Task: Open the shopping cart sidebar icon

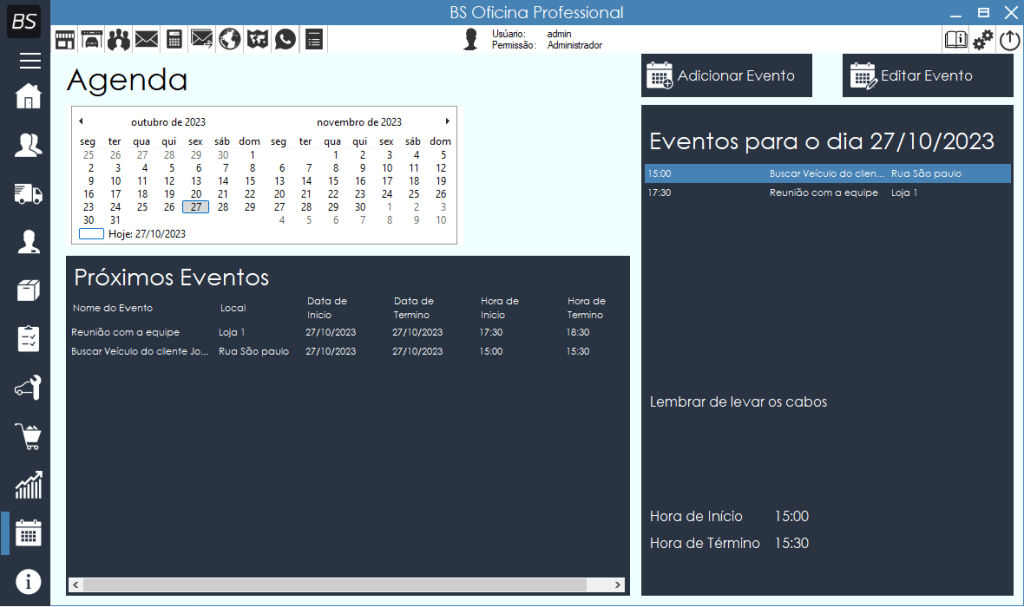Action: pyautogui.click(x=28, y=436)
